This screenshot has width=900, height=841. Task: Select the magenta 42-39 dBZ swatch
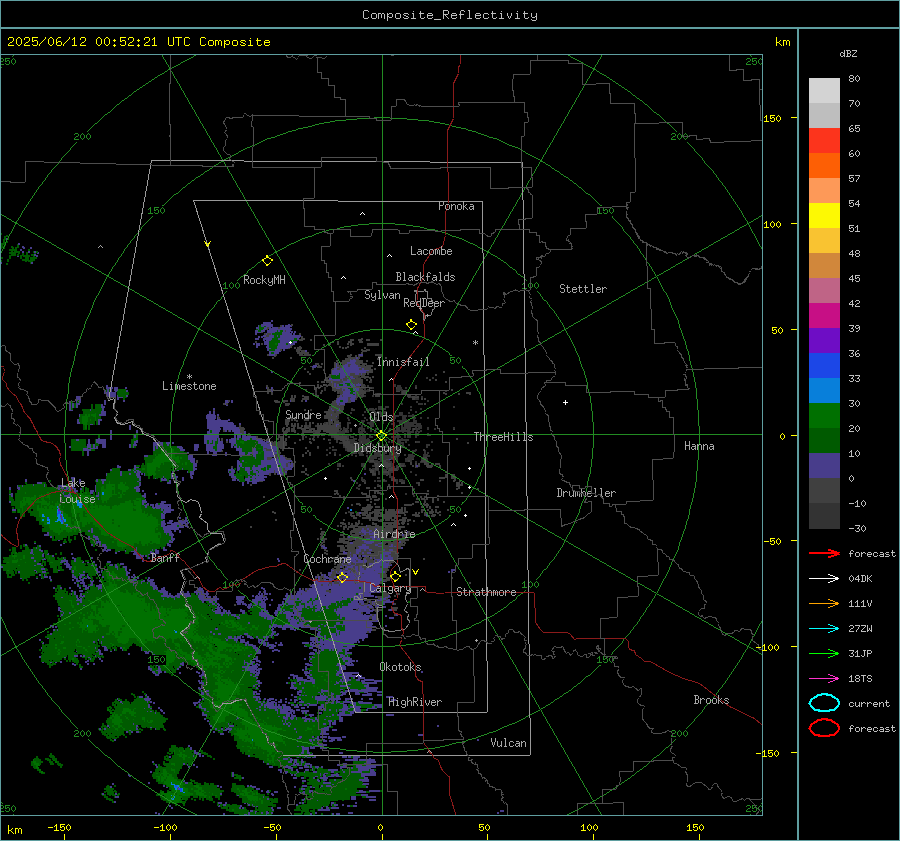[824, 315]
